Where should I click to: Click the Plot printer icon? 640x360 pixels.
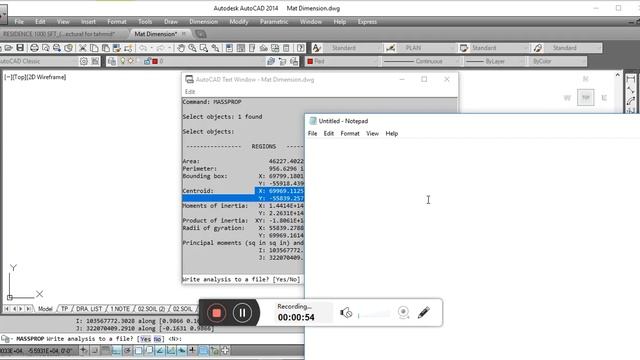[x=34, y=48]
